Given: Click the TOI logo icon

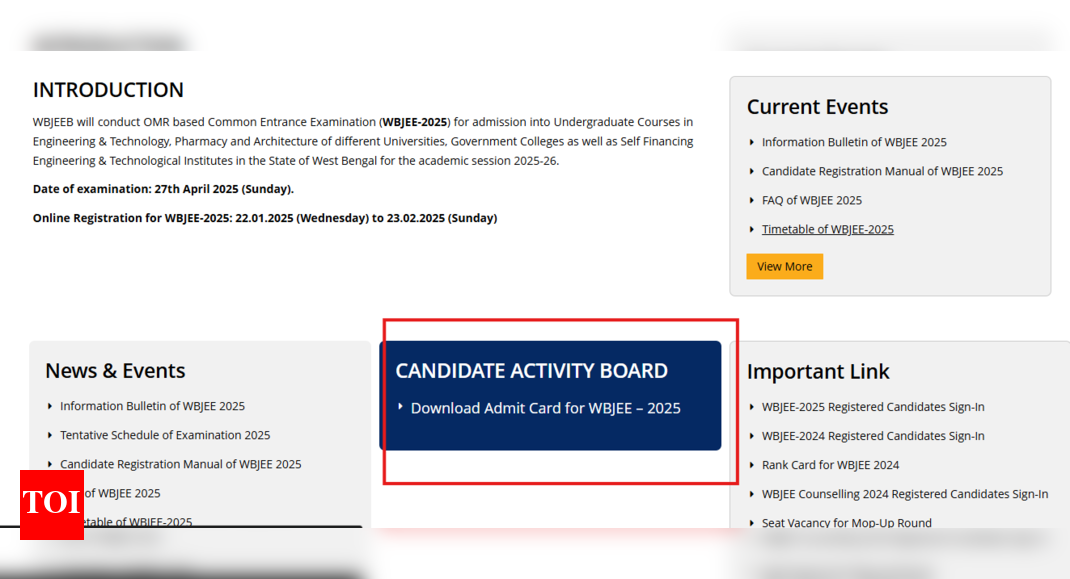Looking at the screenshot, I should [x=51, y=504].
